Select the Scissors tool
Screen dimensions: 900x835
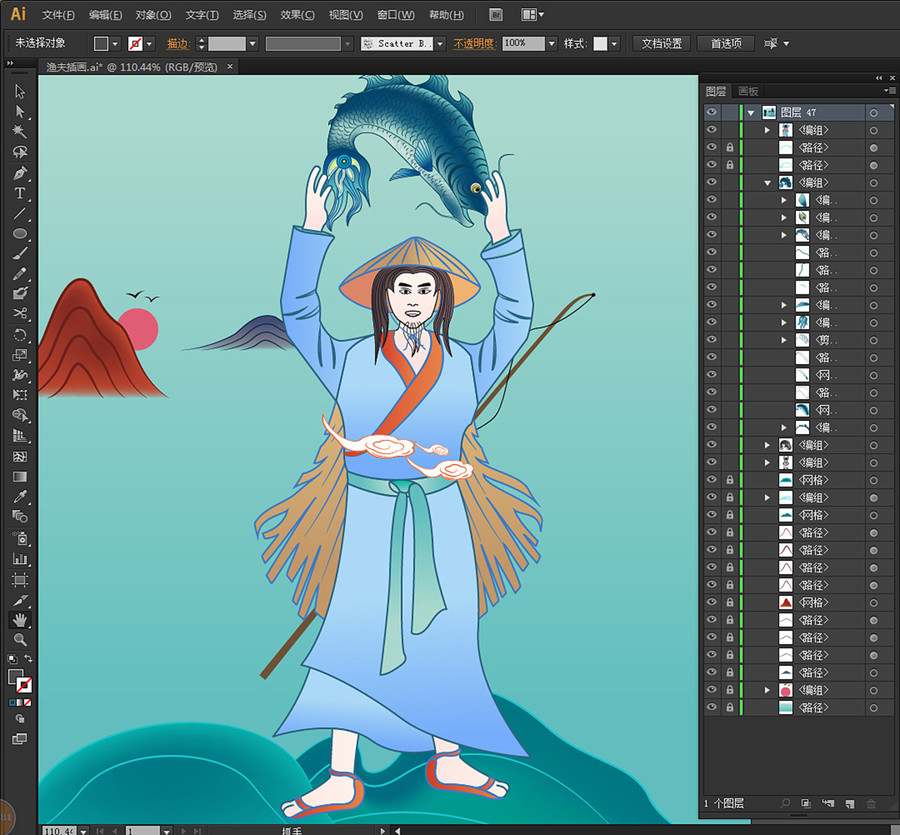pos(20,313)
